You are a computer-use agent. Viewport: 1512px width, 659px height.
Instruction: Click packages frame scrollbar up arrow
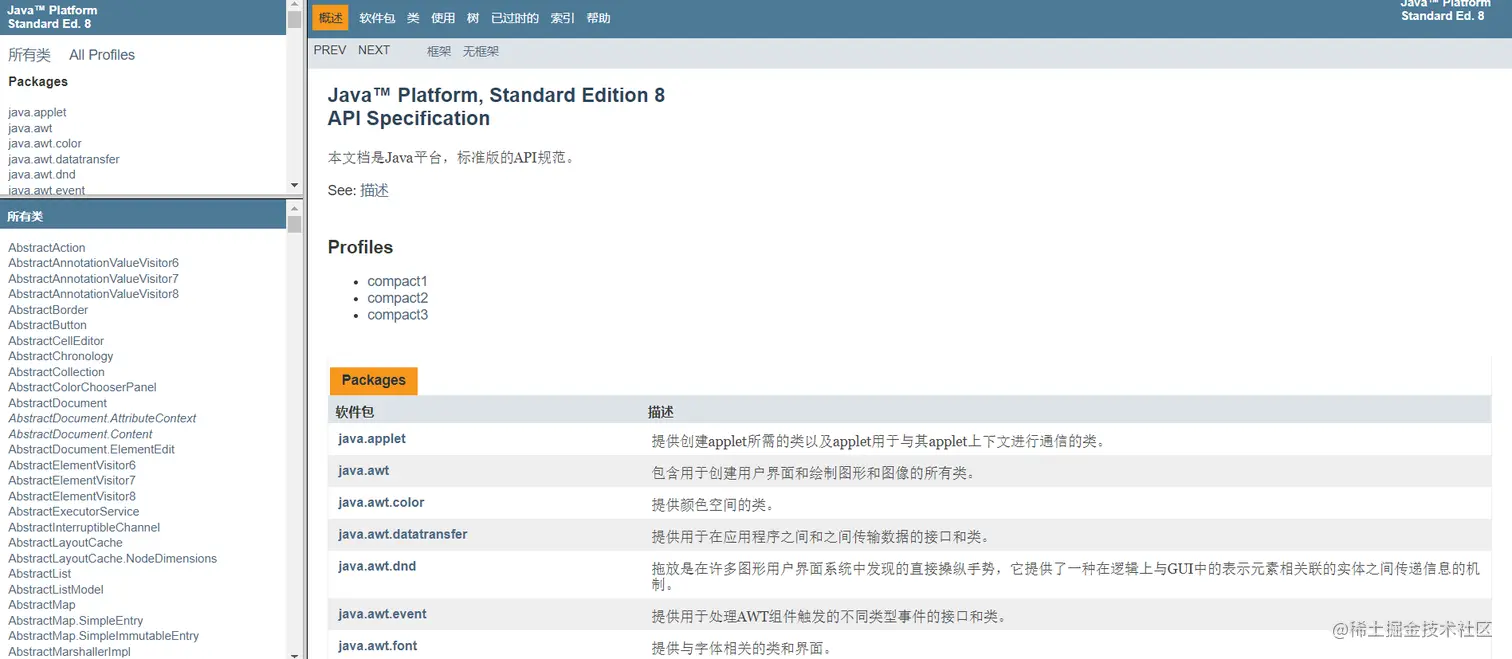pos(294,5)
